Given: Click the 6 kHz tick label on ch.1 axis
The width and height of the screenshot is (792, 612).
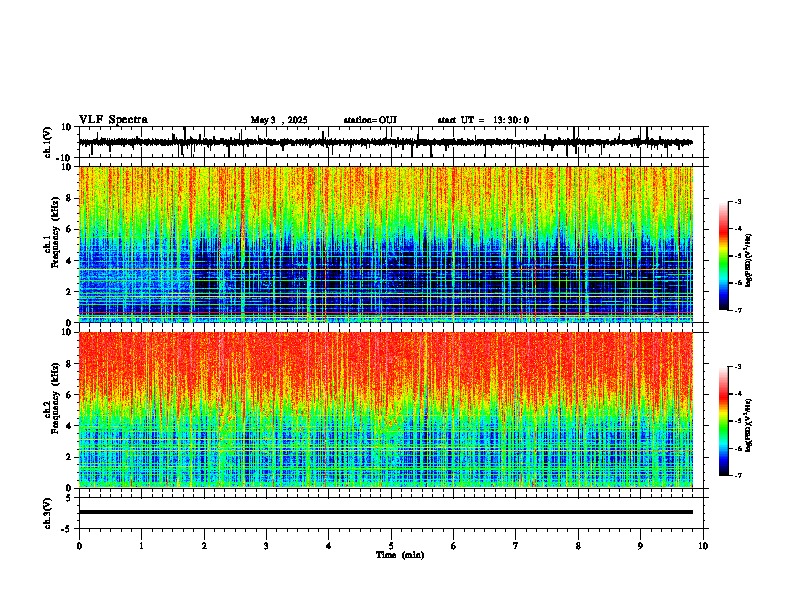Looking at the screenshot, I should point(69,230).
